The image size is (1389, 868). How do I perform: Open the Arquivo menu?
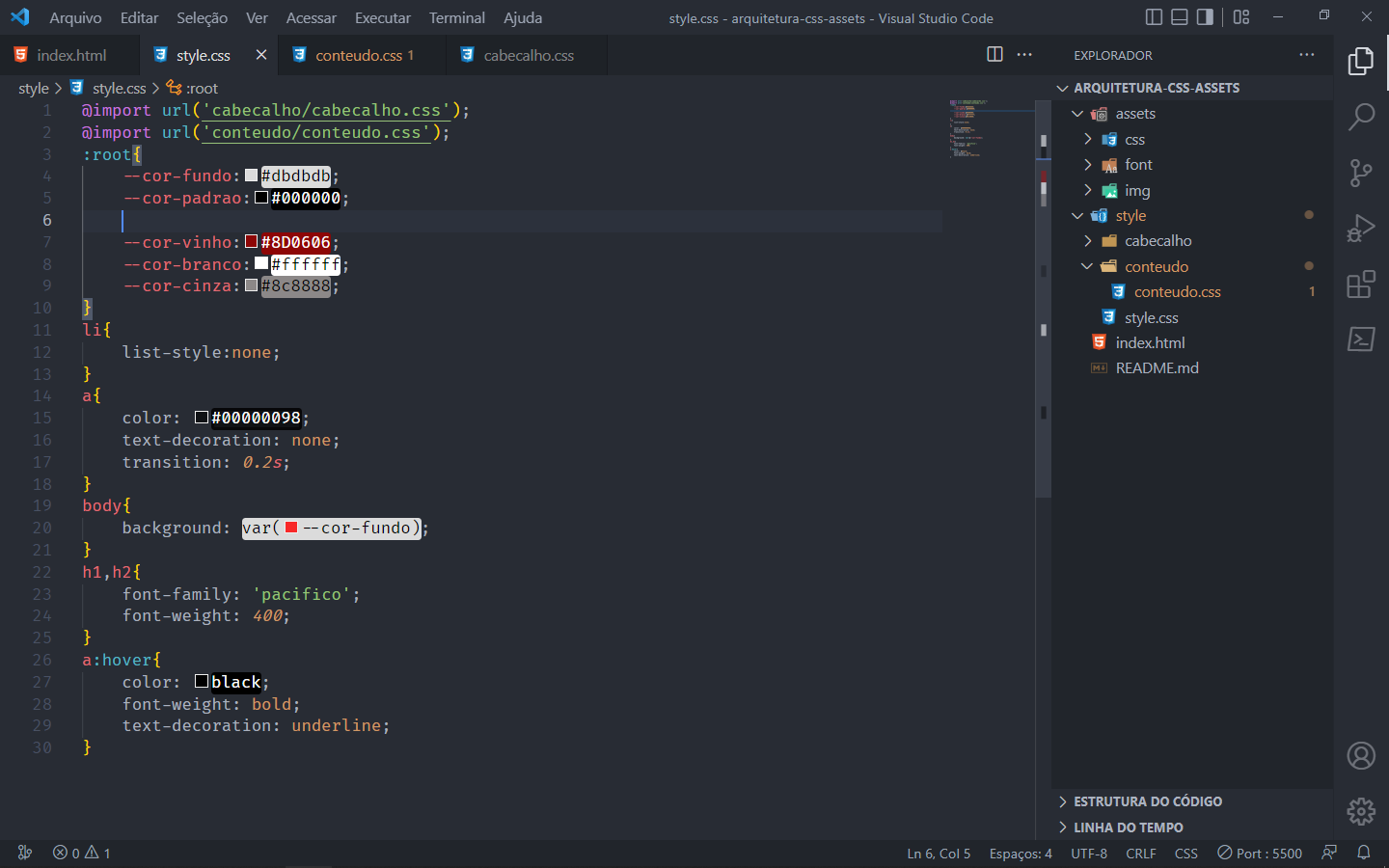click(x=75, y=17)
